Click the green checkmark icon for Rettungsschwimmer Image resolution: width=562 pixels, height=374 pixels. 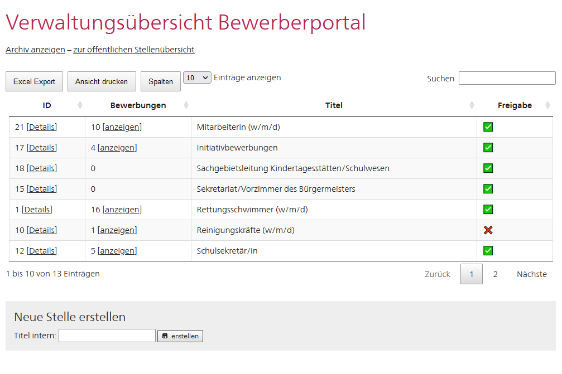coord(488,209)
